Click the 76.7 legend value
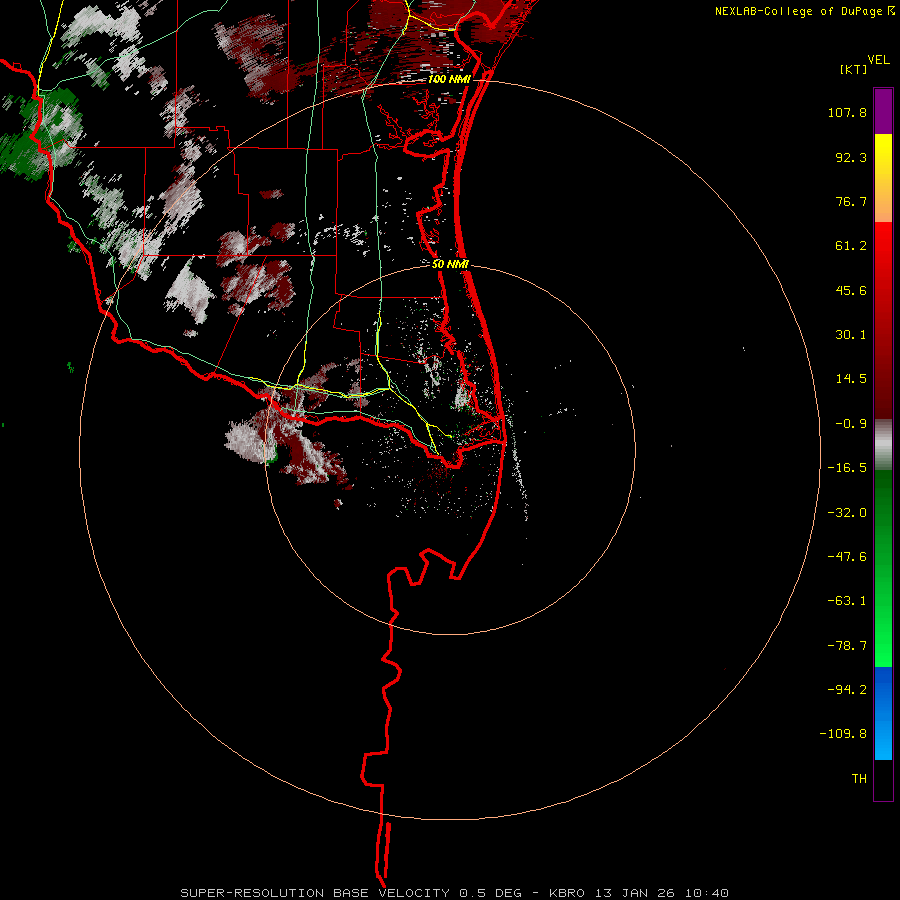The height and width of the screenshot is (900, 900). coord(851,201)
